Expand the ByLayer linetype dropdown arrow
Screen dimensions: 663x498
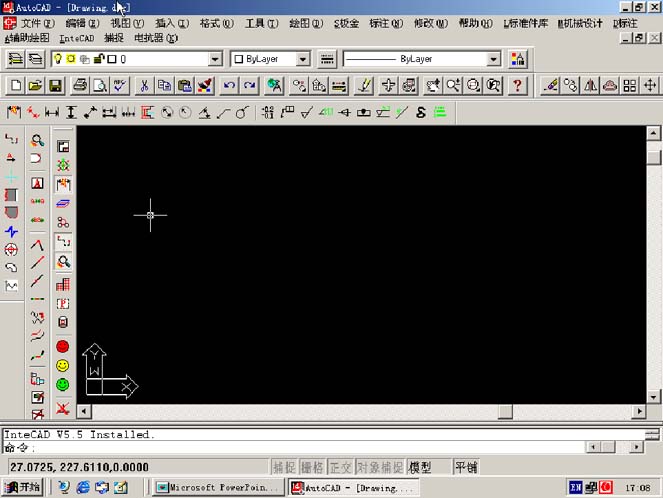point(493,59)
